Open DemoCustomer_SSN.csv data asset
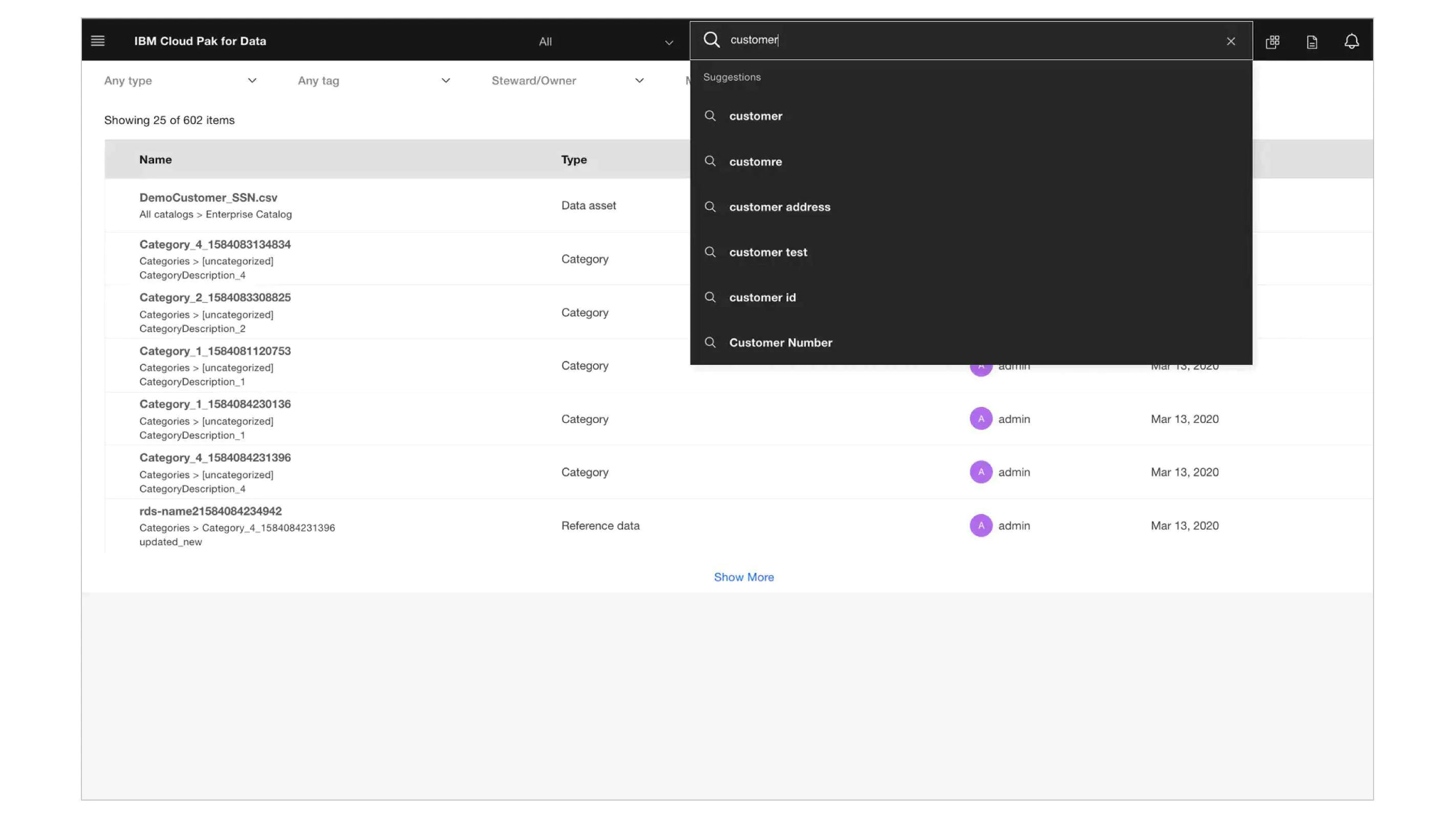 (x=208, y=197)
